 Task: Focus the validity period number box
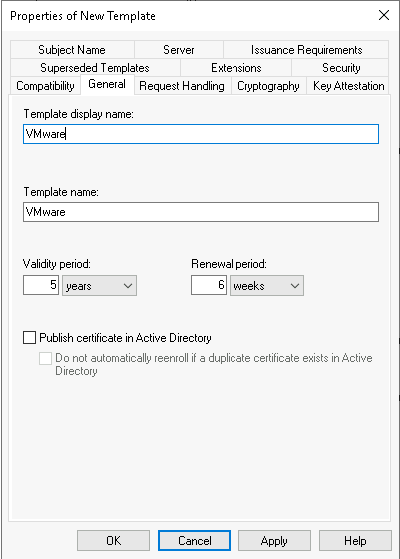(x=41, y=285)
